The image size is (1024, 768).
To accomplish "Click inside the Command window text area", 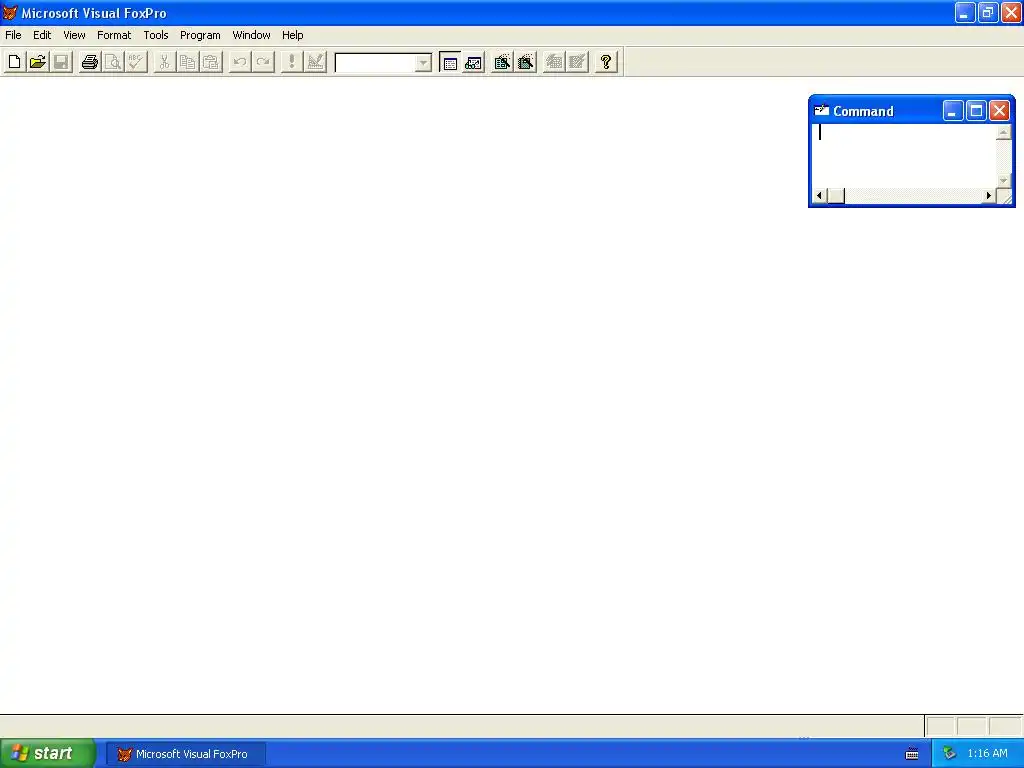I will click(x=904, y=155).
